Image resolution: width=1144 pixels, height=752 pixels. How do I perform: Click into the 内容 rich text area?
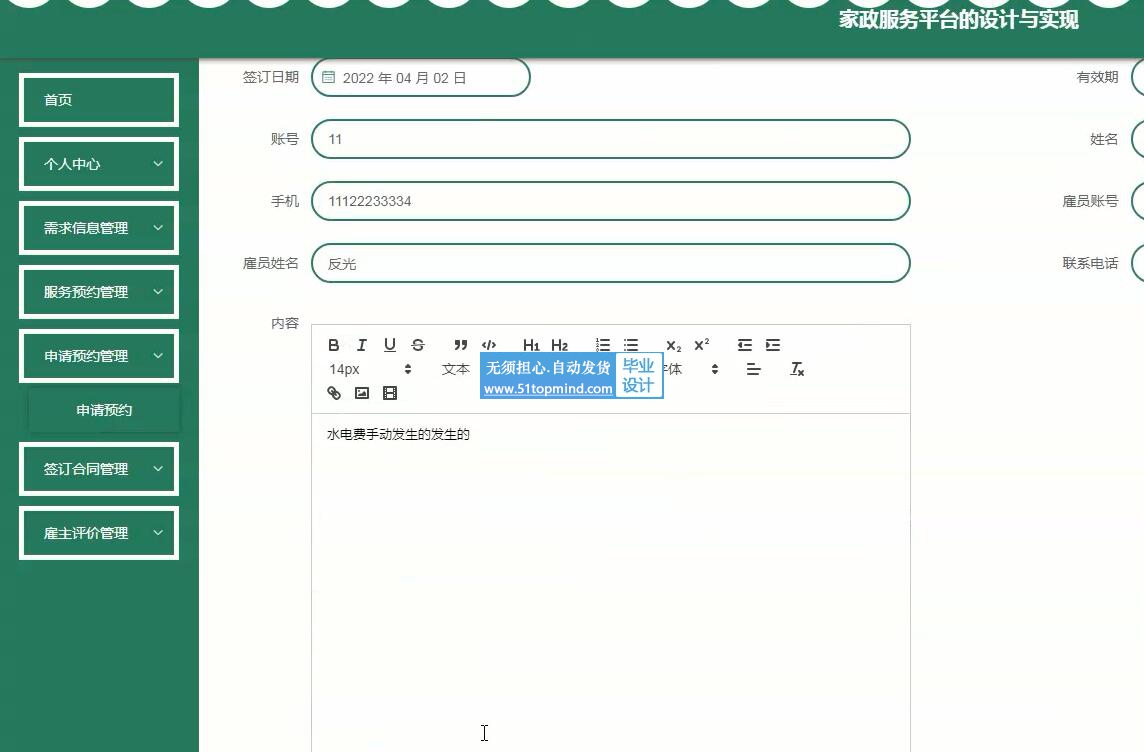coord(611,584)
